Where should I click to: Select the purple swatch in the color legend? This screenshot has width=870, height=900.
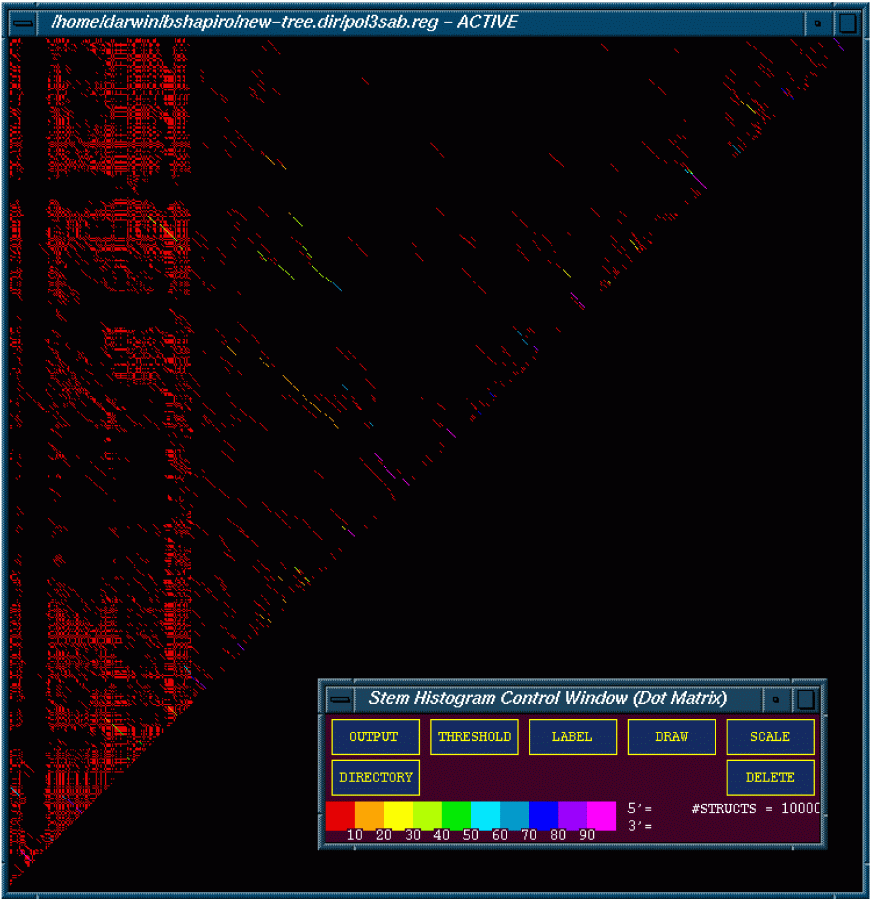point(572,815)
